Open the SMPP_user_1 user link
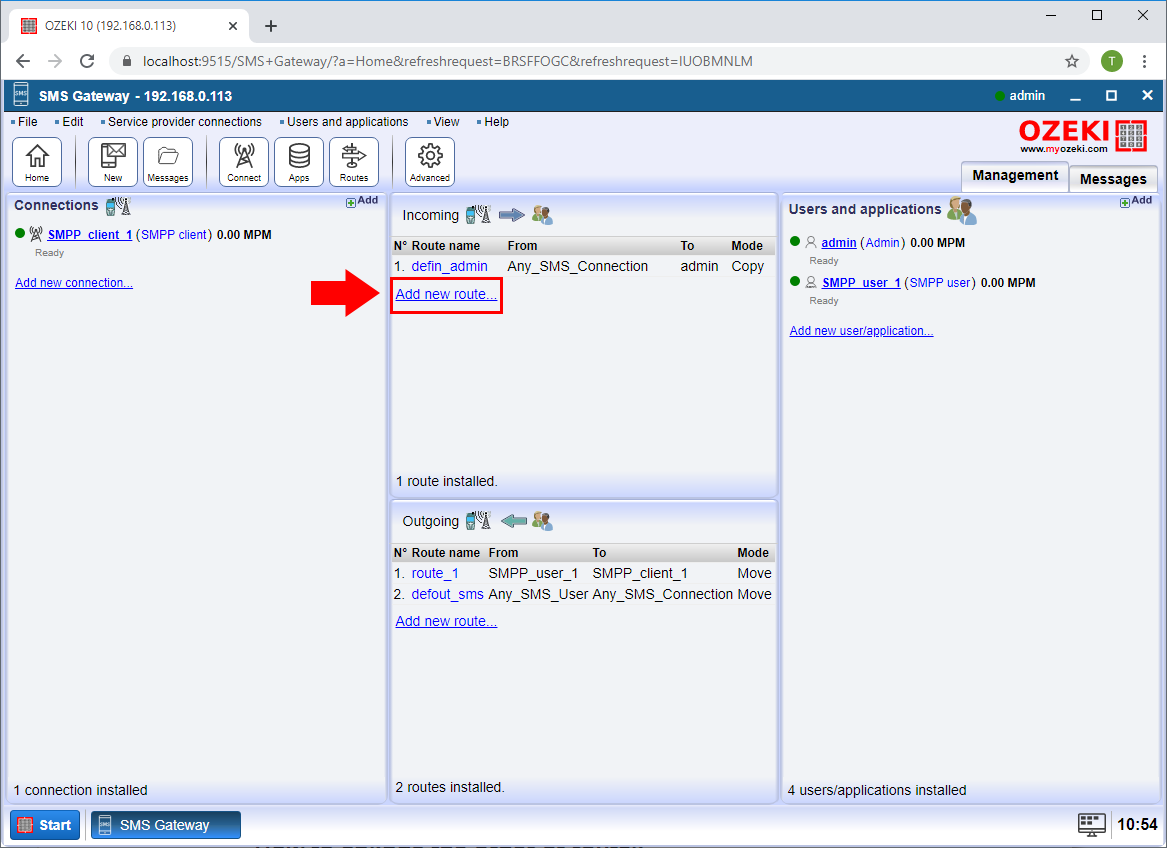The width and height of the screenshot is (1167, 848). click(861, 283)
